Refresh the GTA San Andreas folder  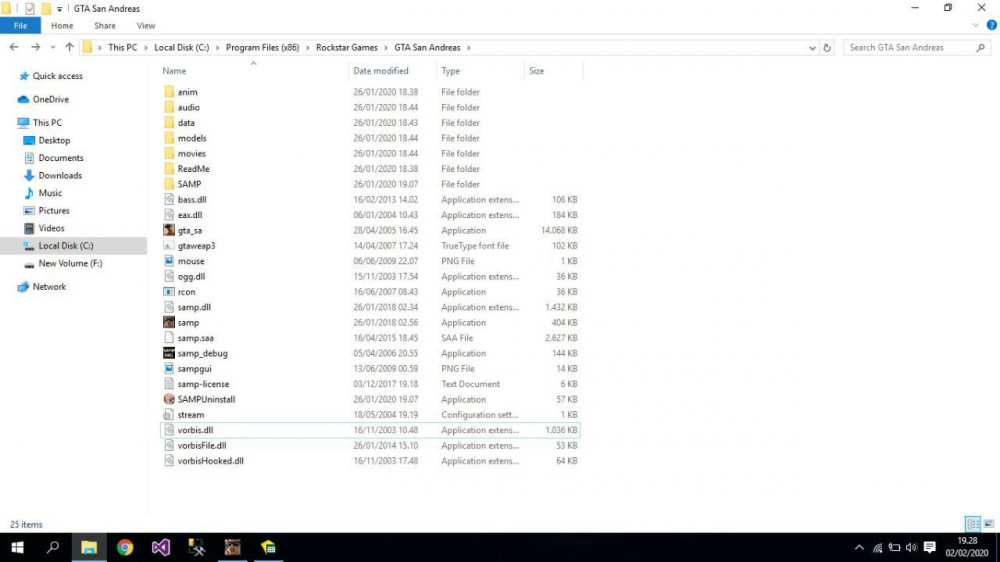827,48
